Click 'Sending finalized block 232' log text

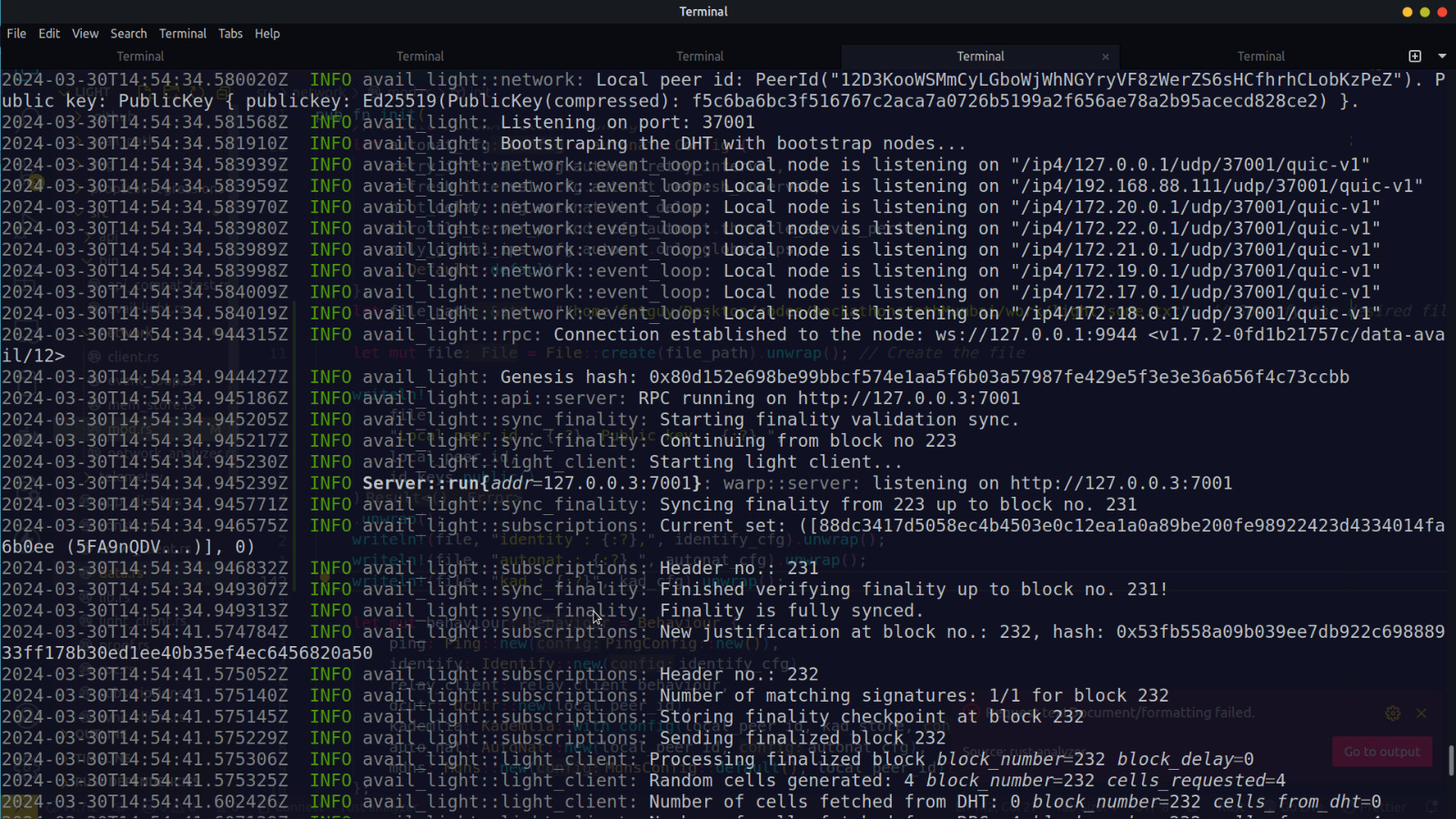[803, 738]
